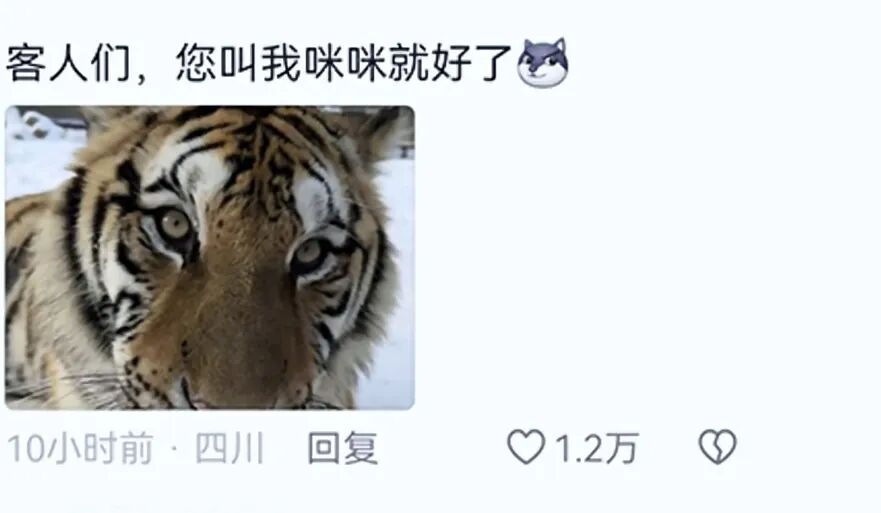
Task: Click the 10小时前 timestamp
Action: click(x=80, y=448)
